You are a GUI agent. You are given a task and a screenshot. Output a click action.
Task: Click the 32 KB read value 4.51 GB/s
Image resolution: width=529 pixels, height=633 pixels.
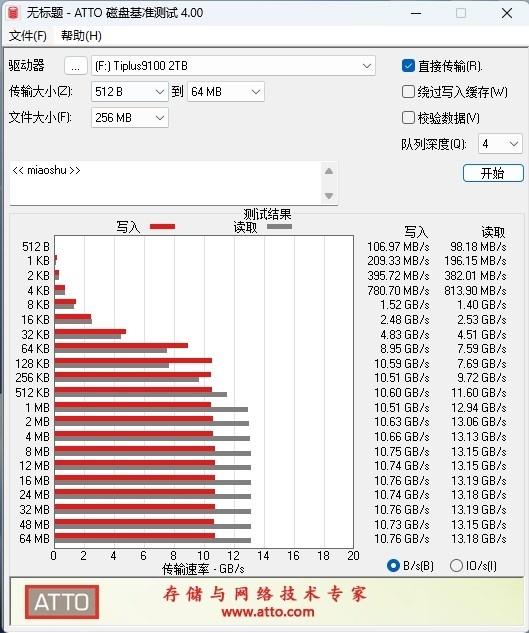[x=482, y=335]
